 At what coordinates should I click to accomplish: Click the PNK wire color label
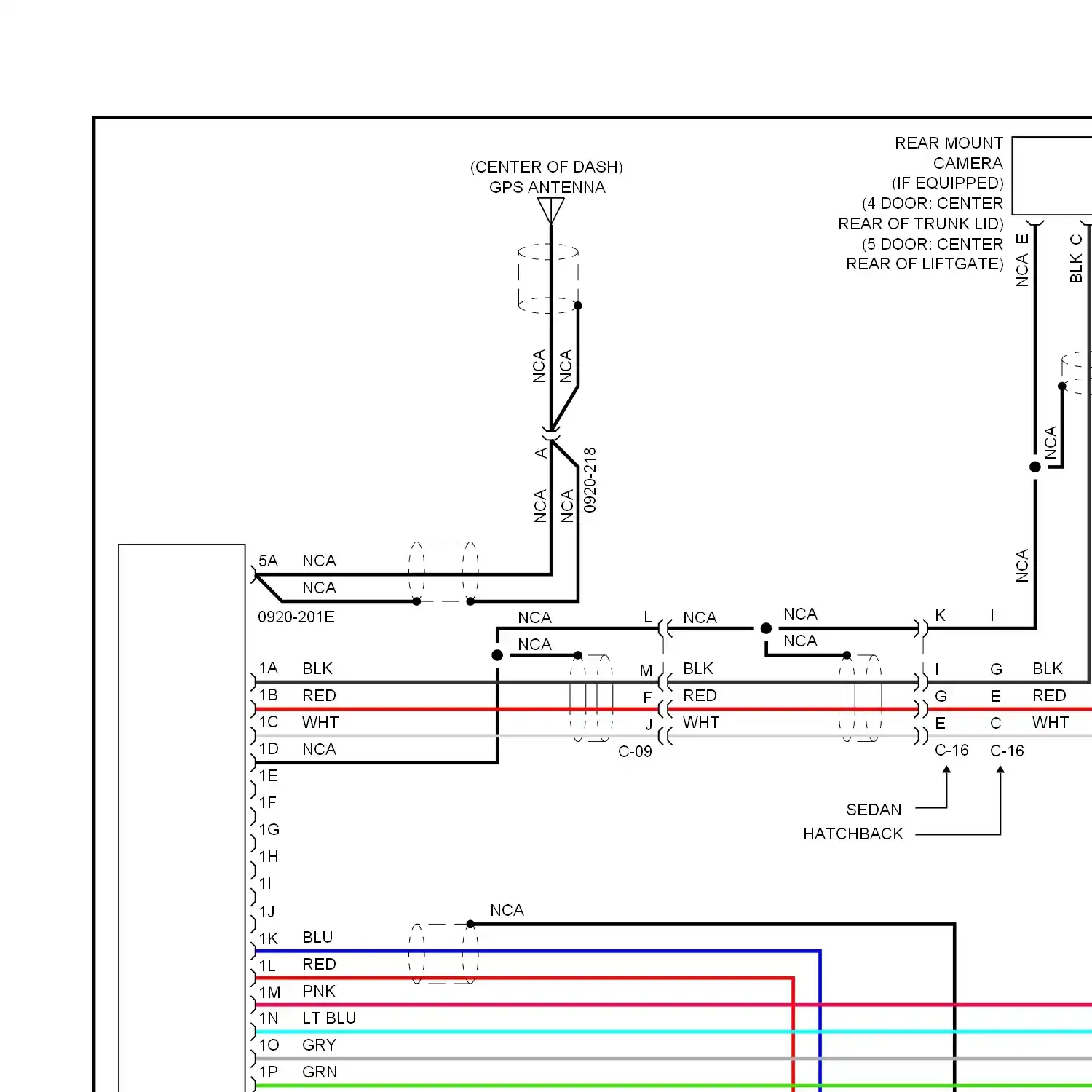click(x=319, y=991)
